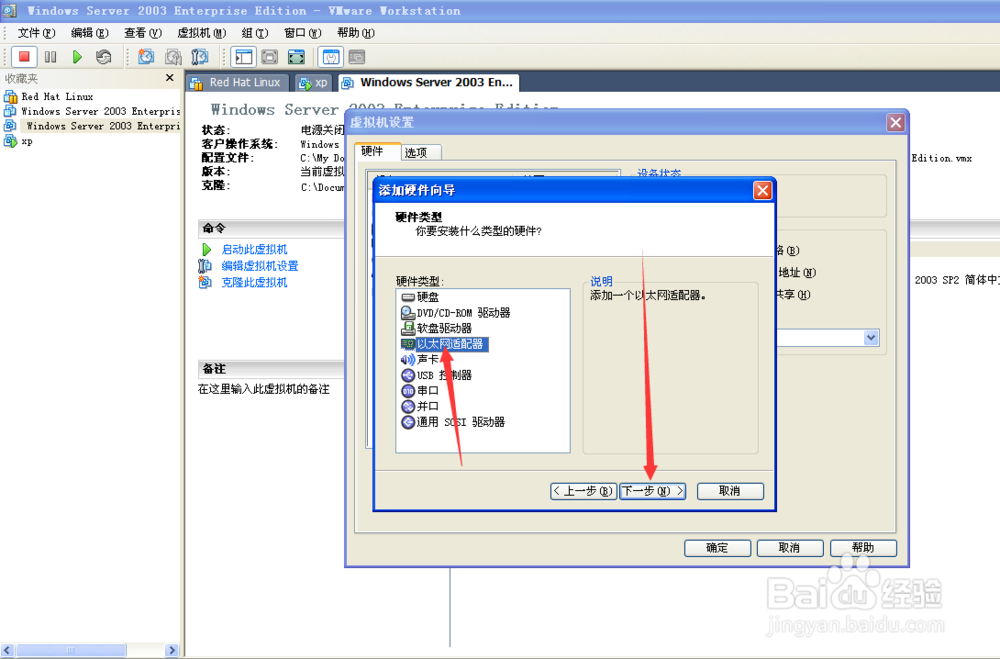Click 上一步(B) in the wizard
Screen dimensions: 1000x659
(584, 491)
